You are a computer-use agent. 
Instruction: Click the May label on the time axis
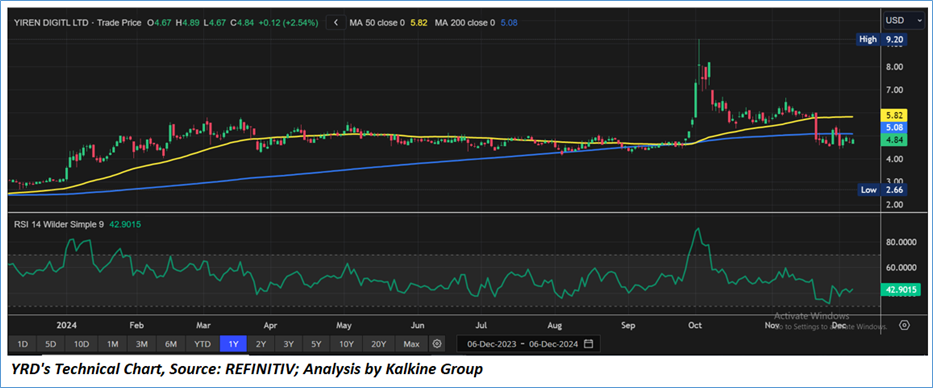[345, 326]
